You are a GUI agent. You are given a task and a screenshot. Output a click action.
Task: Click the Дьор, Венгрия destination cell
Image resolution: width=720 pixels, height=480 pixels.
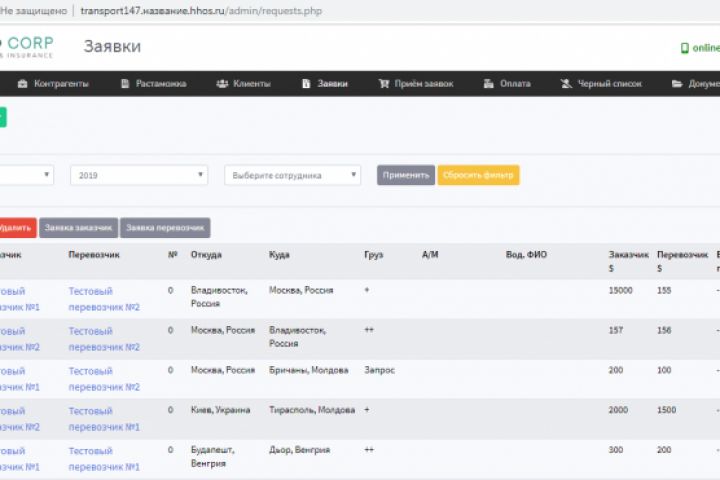[x=299, y=450]
